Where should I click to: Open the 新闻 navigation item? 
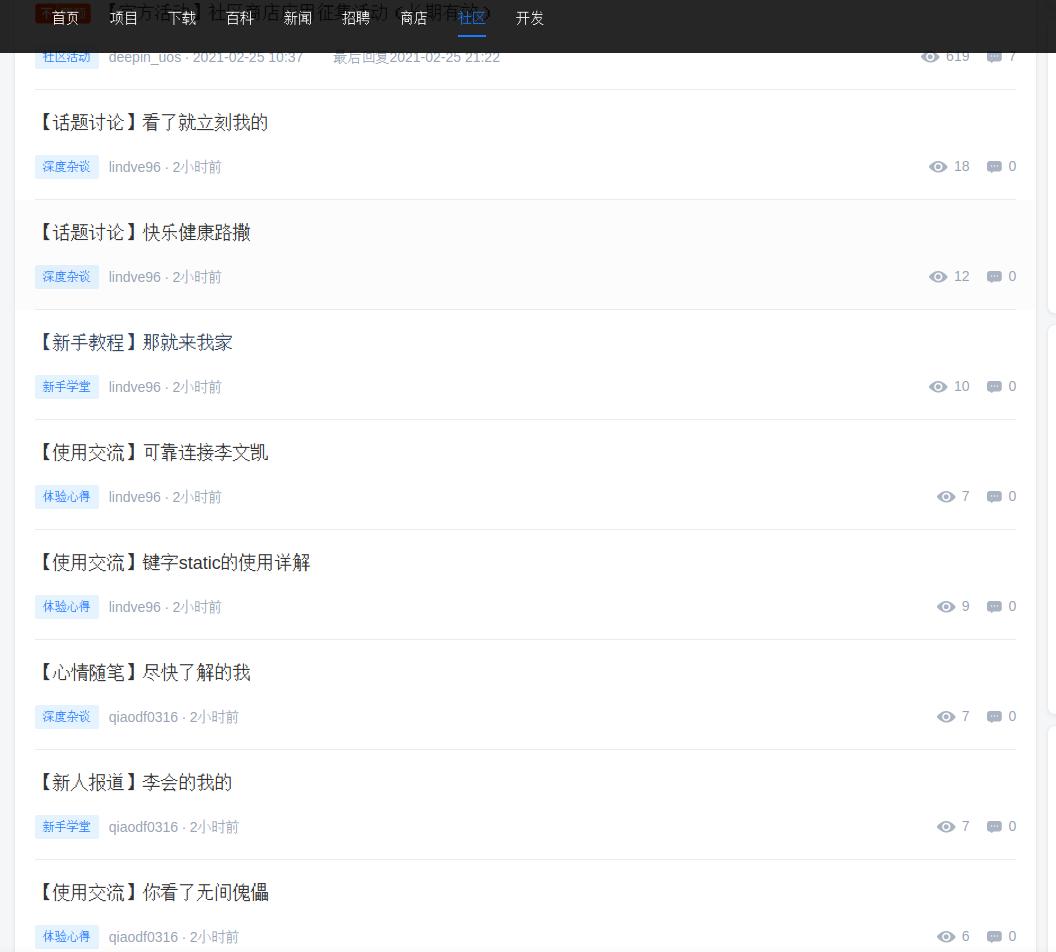[298, 18]
